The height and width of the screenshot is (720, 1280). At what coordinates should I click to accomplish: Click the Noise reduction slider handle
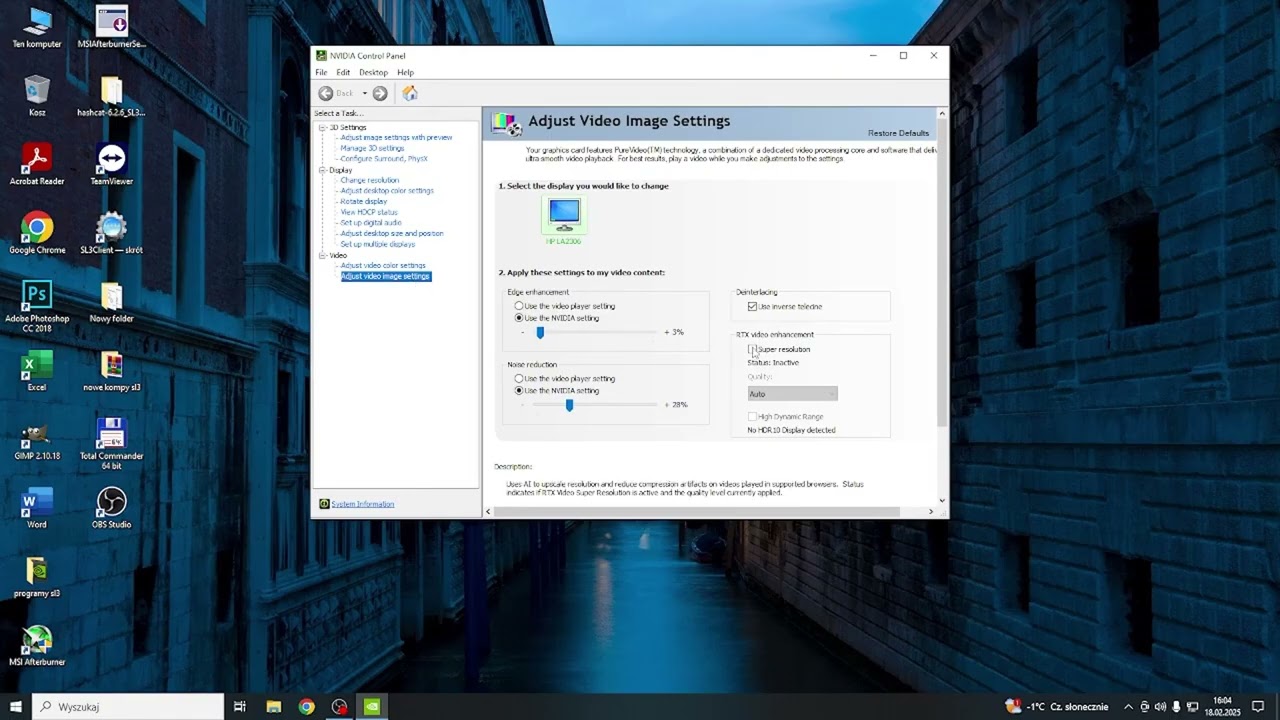tap(569, 405)
